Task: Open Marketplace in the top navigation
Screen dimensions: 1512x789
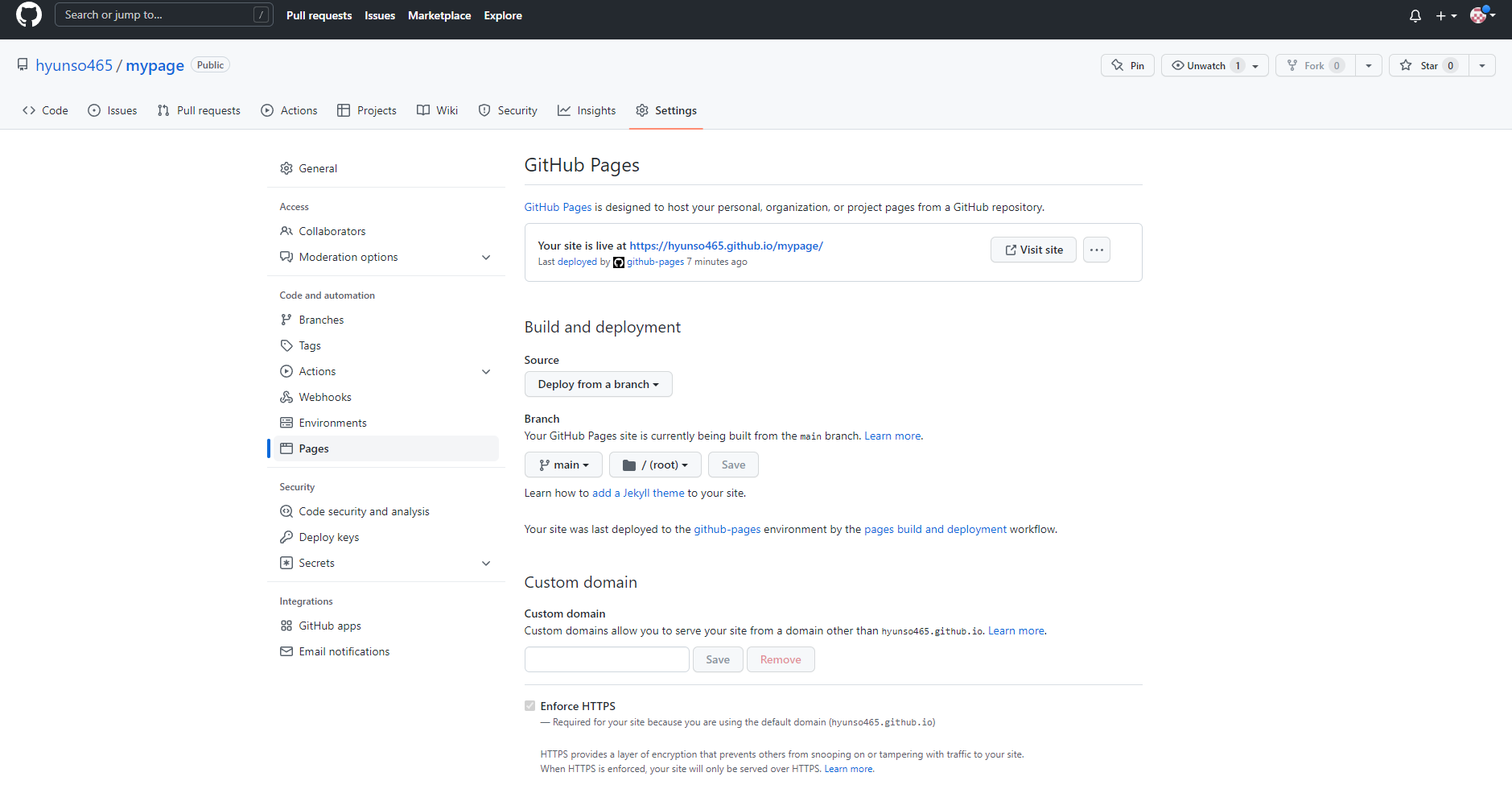Action: 439,15
